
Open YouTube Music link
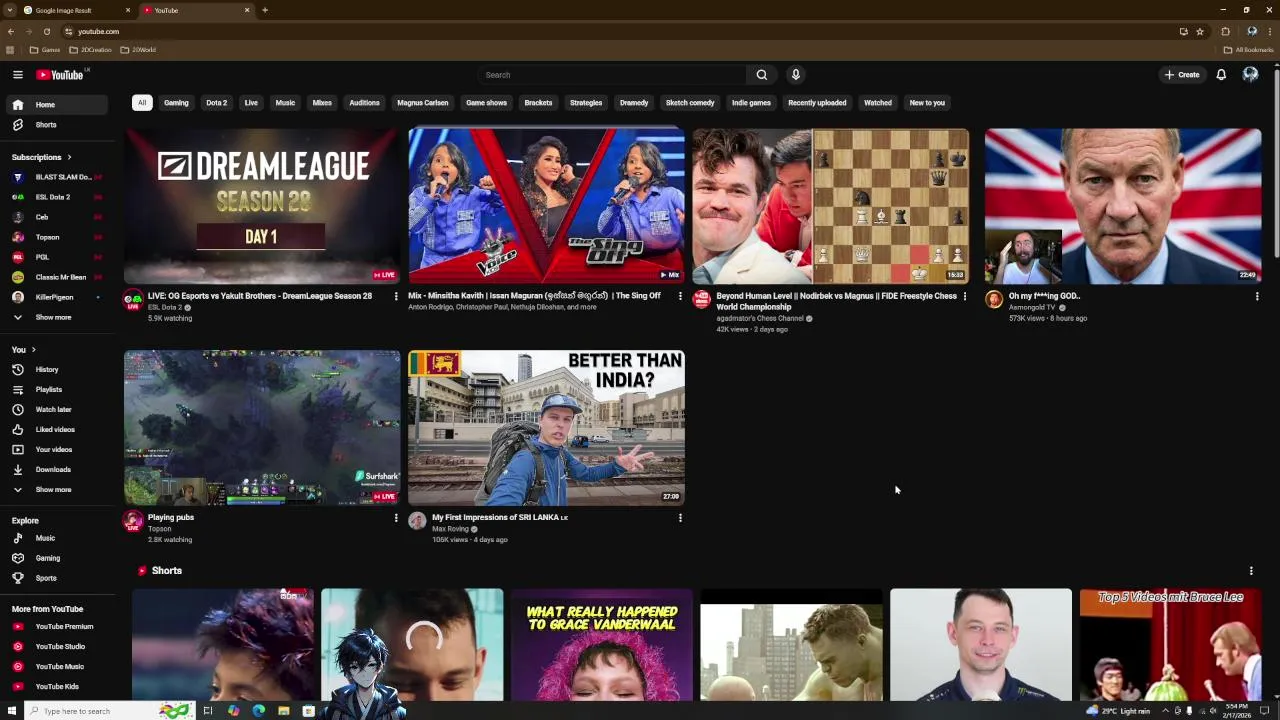pyautogui.click(x=58, y=667)
